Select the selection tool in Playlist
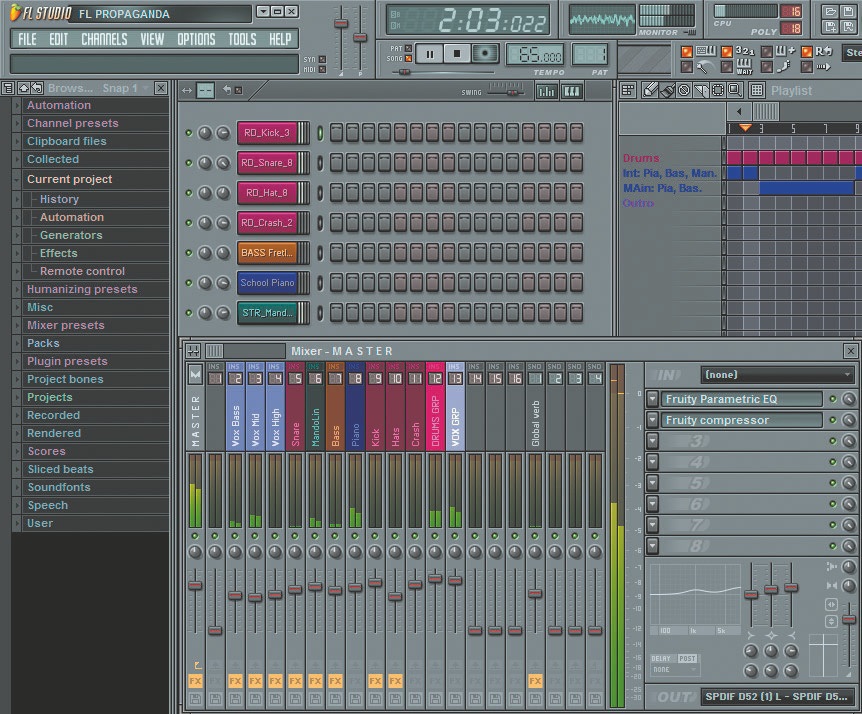This screenshot has height=714, width=862. click(718, 90)
